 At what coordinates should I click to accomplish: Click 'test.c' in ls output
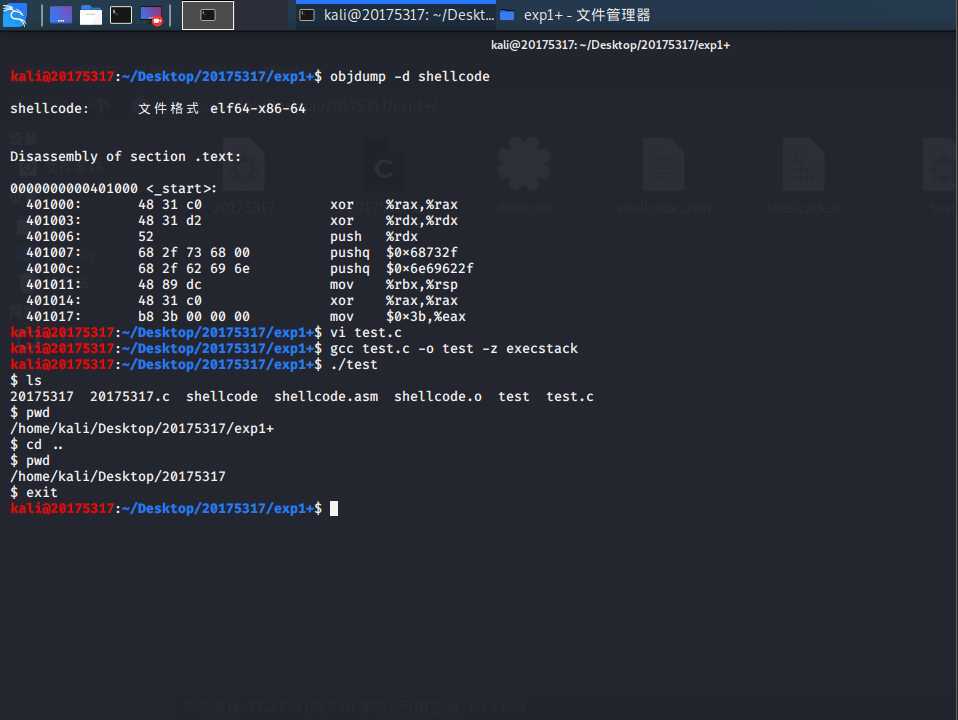pyautogui.click(x=569, y=397)
